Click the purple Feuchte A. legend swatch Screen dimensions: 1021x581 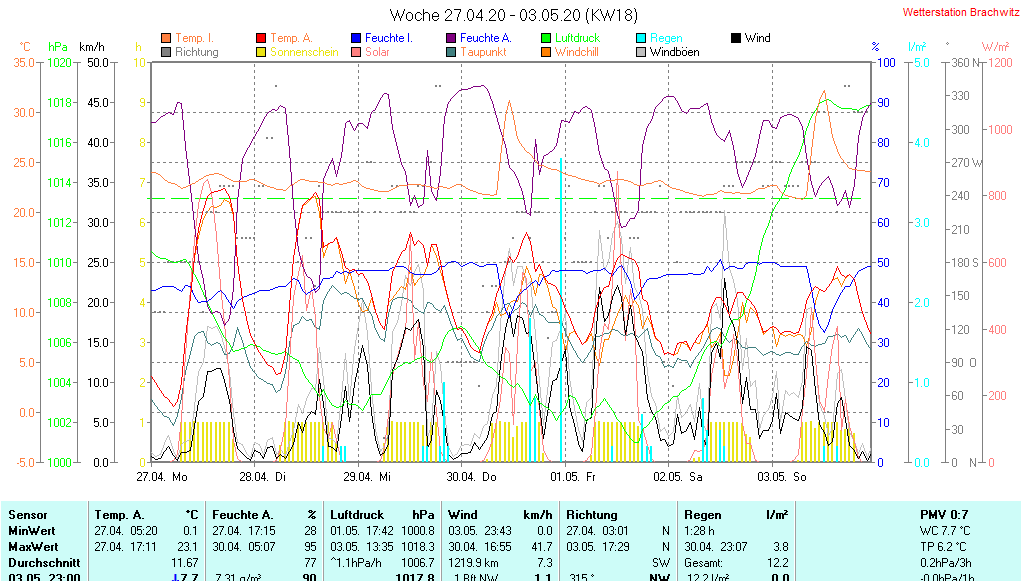[451, 38]
